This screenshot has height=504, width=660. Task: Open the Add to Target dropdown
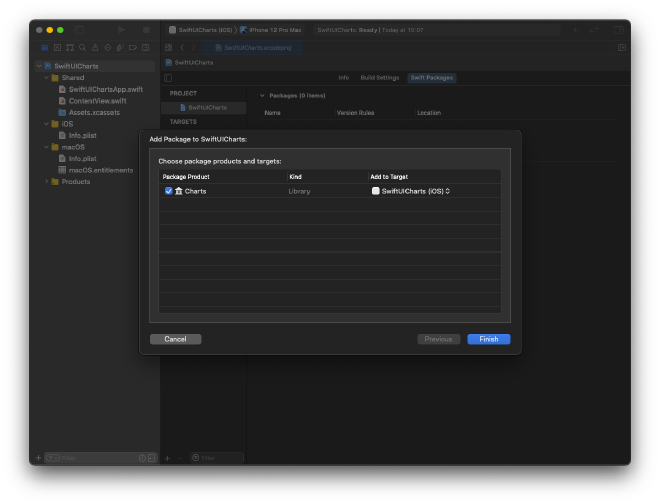click(x=447, y=190)
